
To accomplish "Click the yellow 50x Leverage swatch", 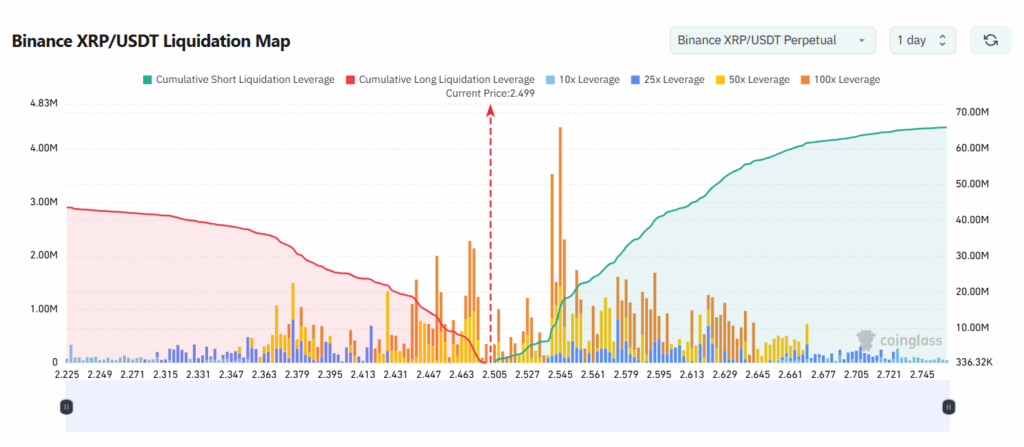I will pyautogui.click(x=720, y=80).
